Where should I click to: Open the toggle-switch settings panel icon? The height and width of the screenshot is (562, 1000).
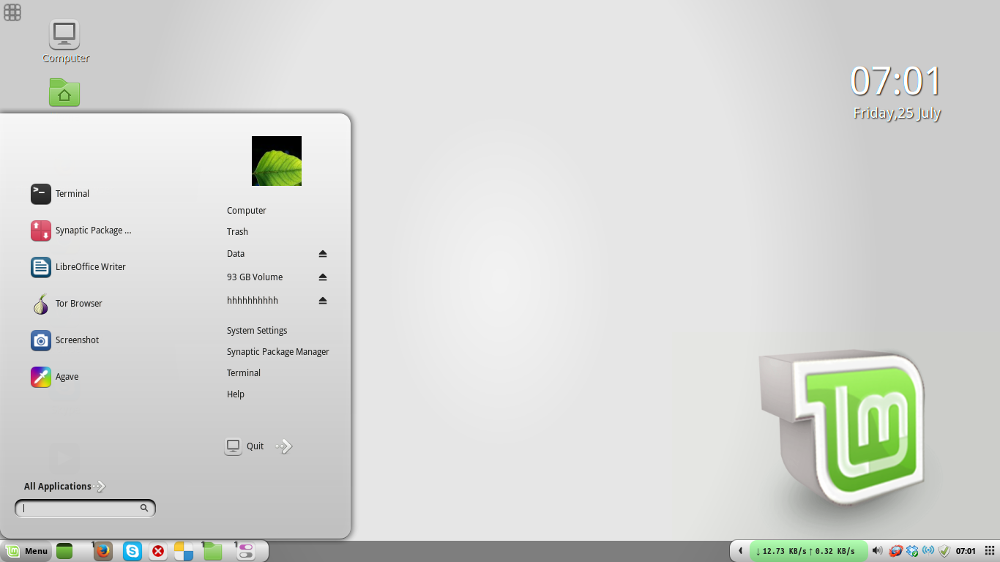click(x=246, y=551)
